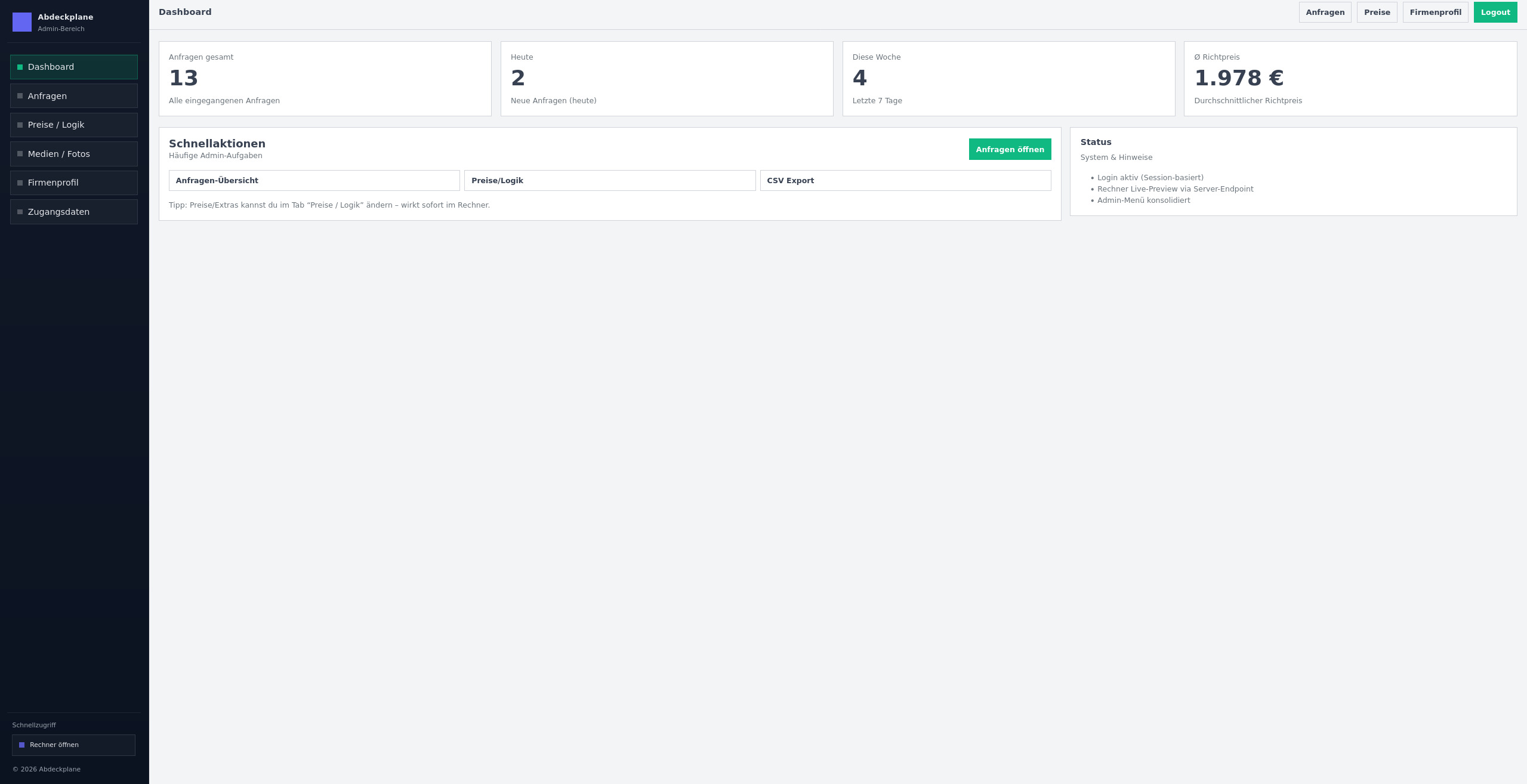Click the purple icon in Rechner öffnen
This screenshot has height=784, width=1527.
pos(22,745)
